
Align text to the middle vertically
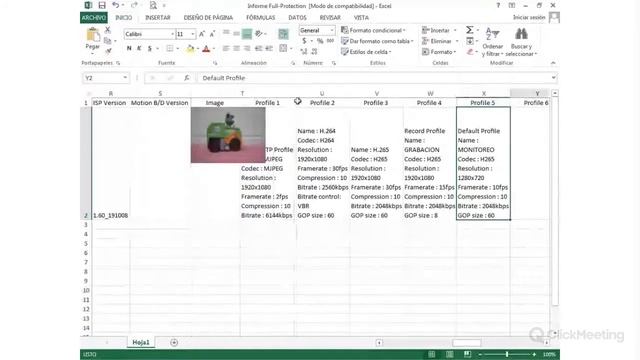click(236, 33)
